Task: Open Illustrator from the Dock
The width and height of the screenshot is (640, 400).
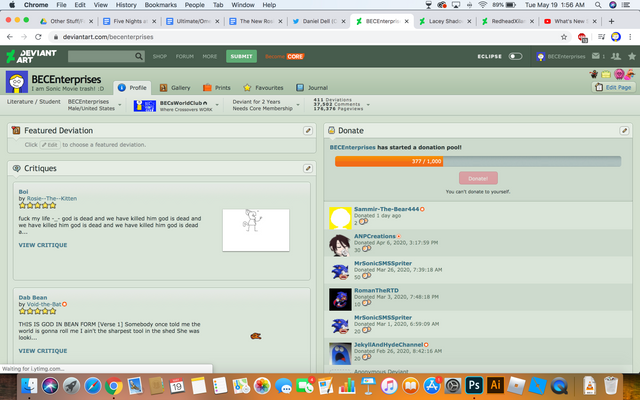Action: (x=495, y=385)
